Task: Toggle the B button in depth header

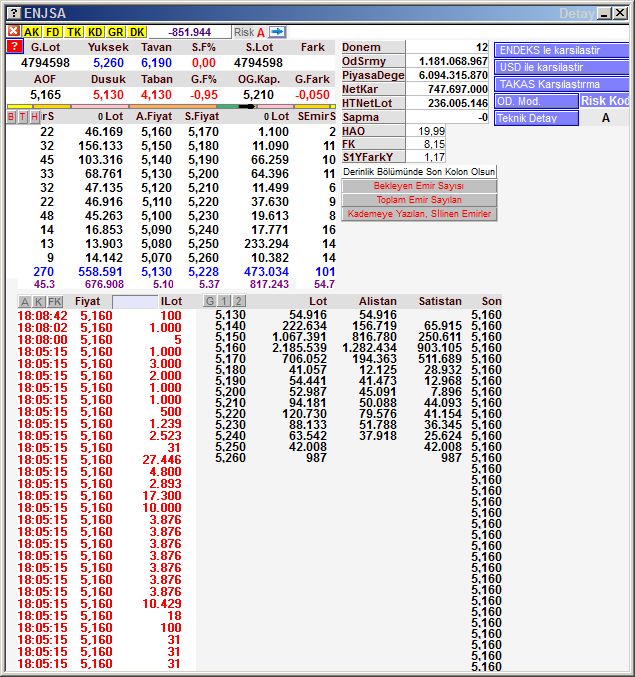Action: point(11,117)
